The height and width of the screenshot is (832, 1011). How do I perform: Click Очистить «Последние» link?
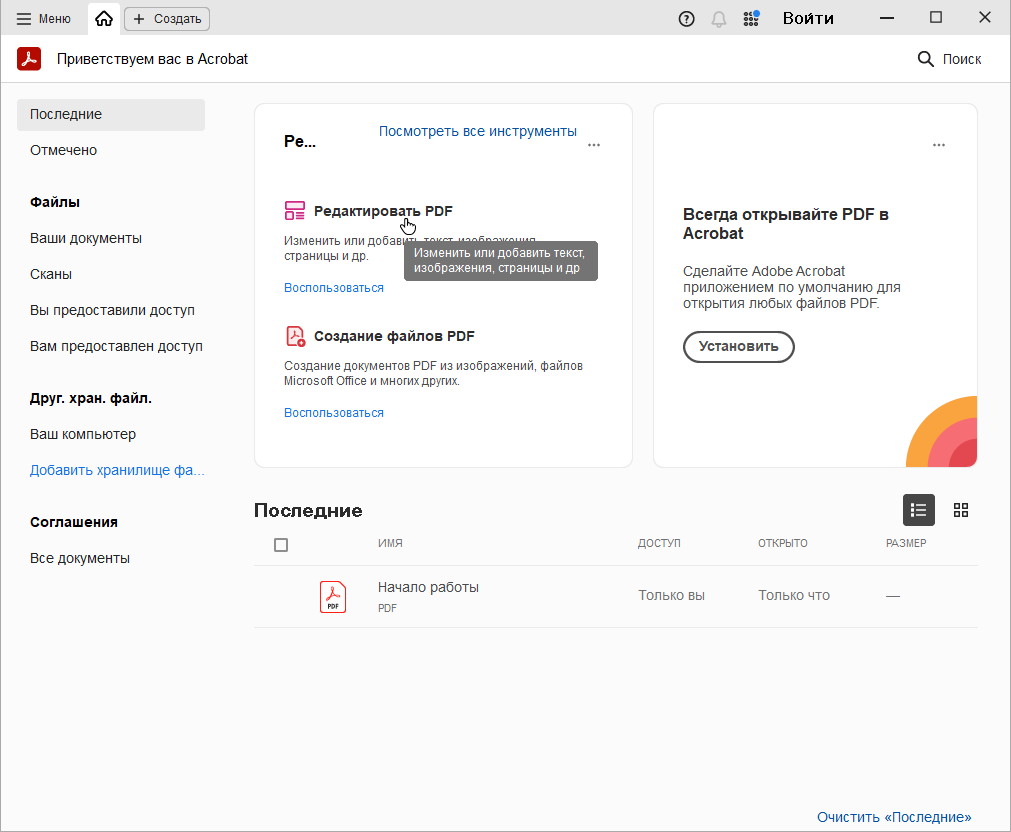point(894,817)
